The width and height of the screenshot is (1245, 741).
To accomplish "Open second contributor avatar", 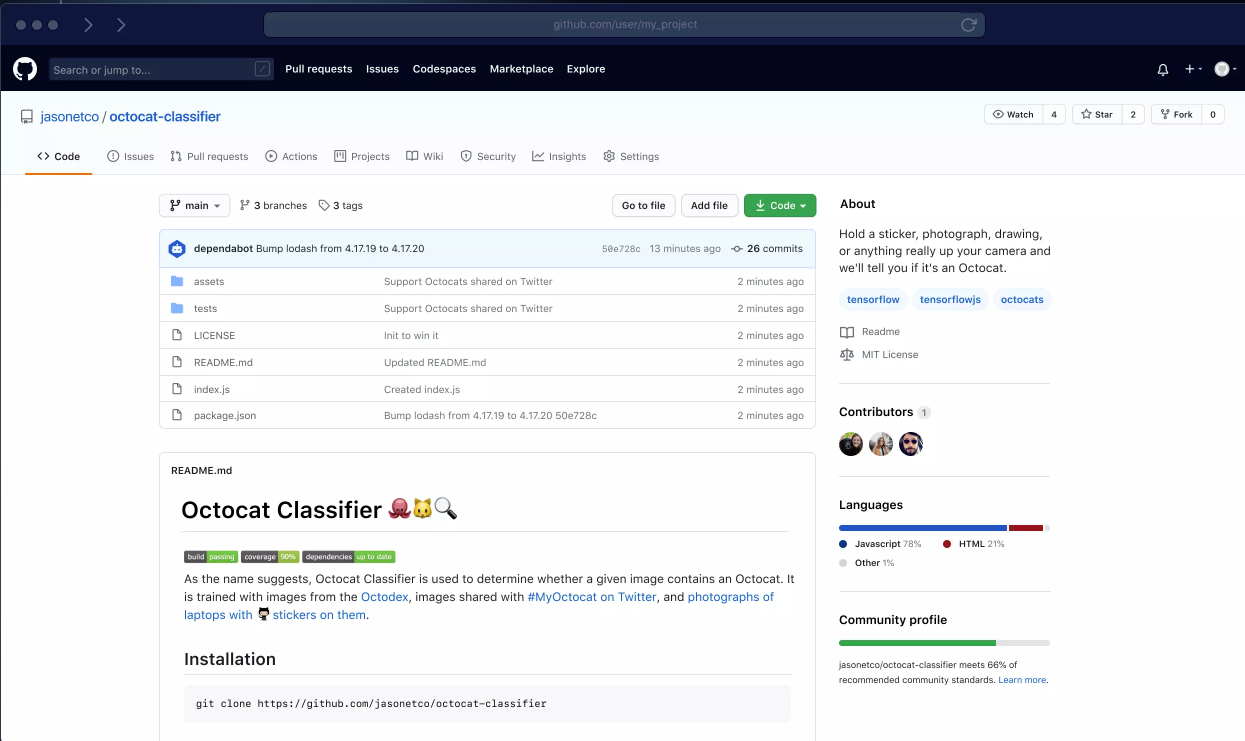I will click(881, 444).
